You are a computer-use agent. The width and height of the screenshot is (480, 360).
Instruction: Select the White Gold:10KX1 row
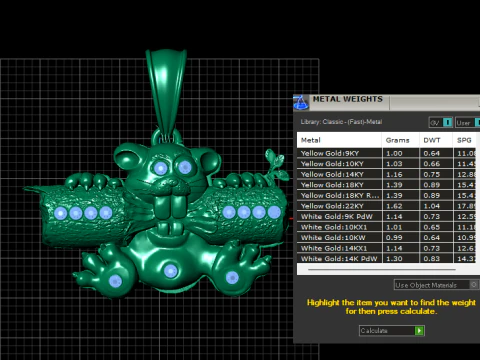pos(387,227)
